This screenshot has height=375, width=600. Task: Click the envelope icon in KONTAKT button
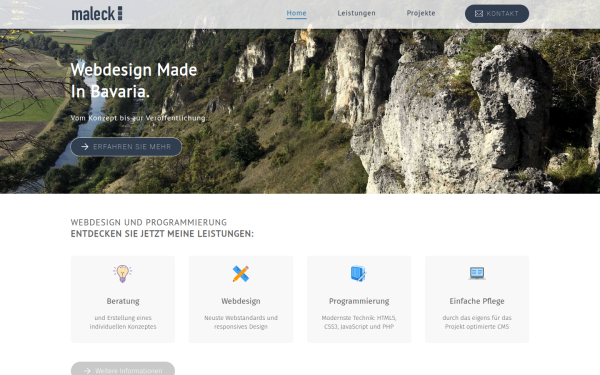pos(479,14)
